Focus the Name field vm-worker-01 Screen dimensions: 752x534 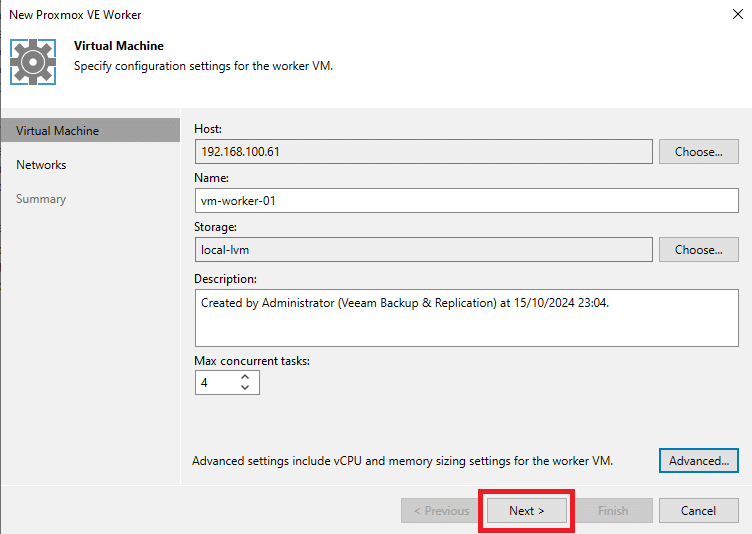coord(467,201)
